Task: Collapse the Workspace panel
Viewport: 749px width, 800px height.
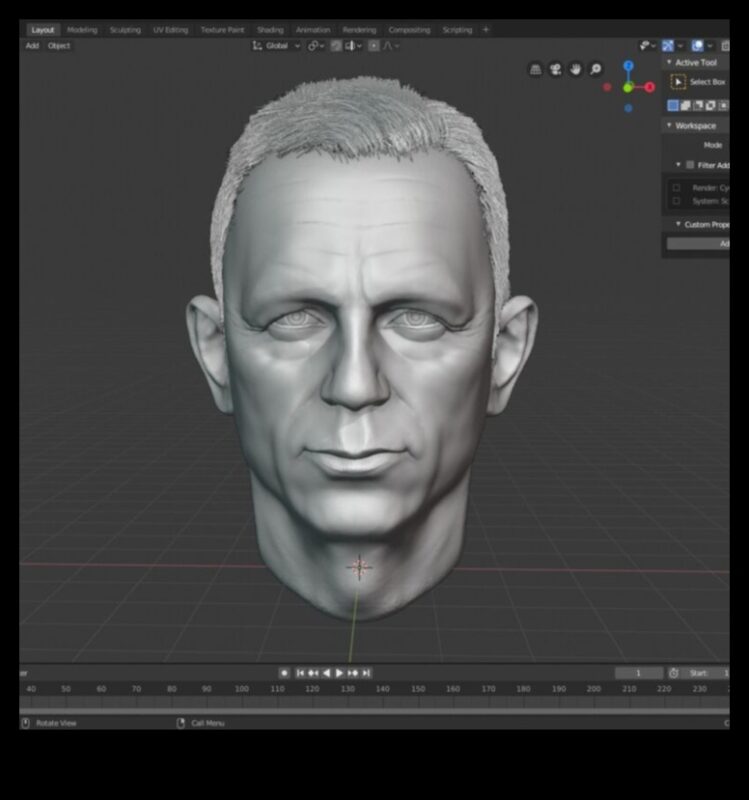Action: click(x=669, y=126)
